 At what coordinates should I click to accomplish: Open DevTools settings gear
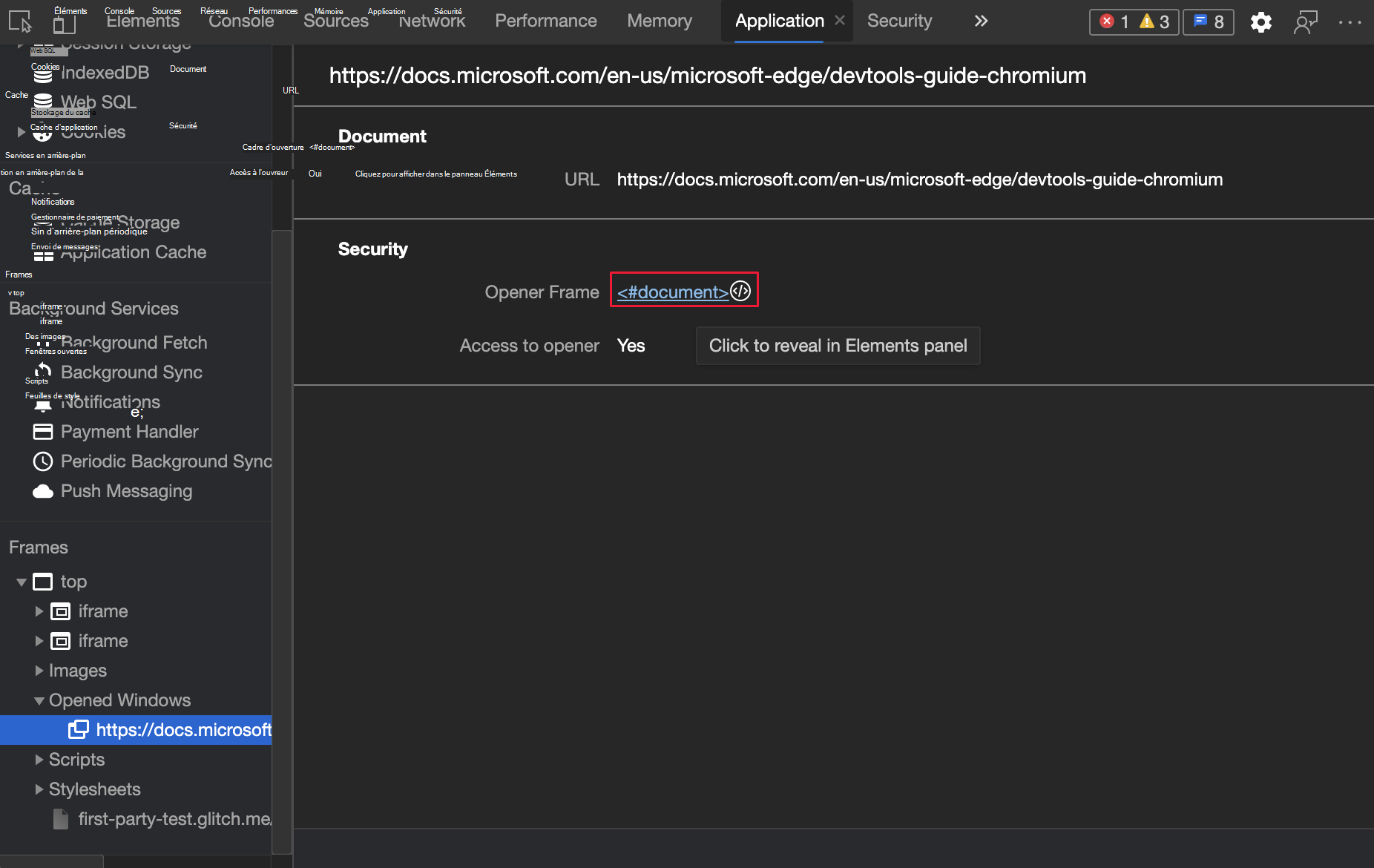[x=1260, y=22]
